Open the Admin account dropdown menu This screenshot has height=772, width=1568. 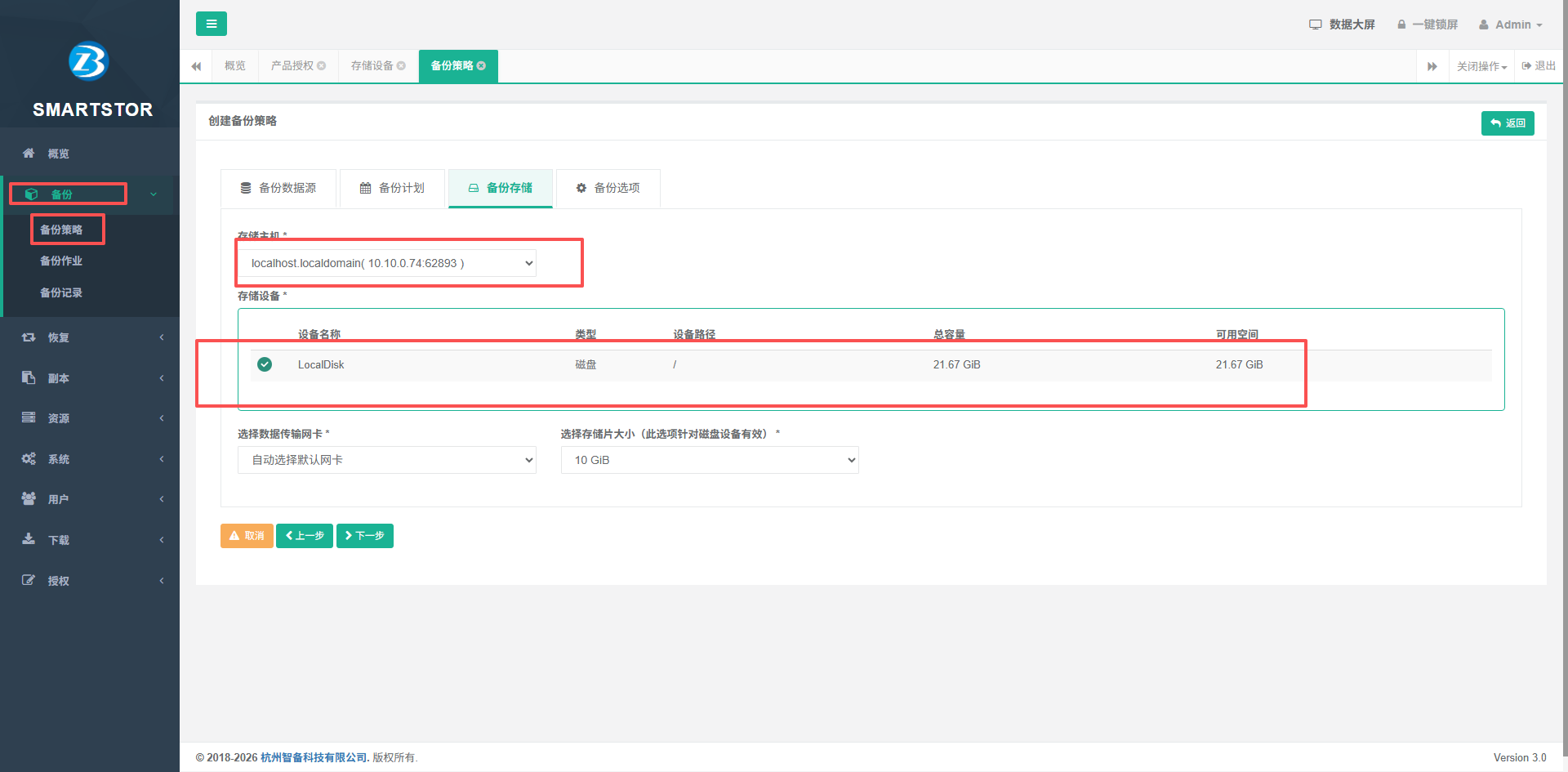(x=1511, y=25)
